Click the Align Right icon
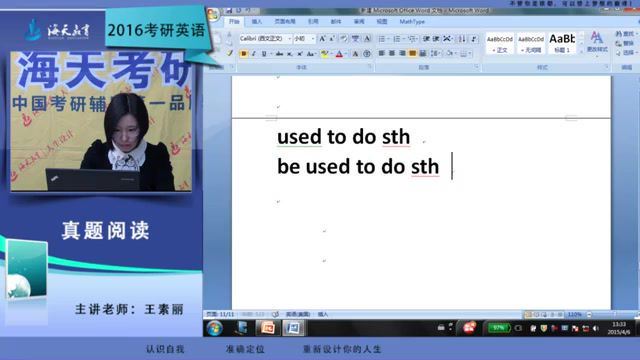 pyautogui.click(x=402, y=53)
